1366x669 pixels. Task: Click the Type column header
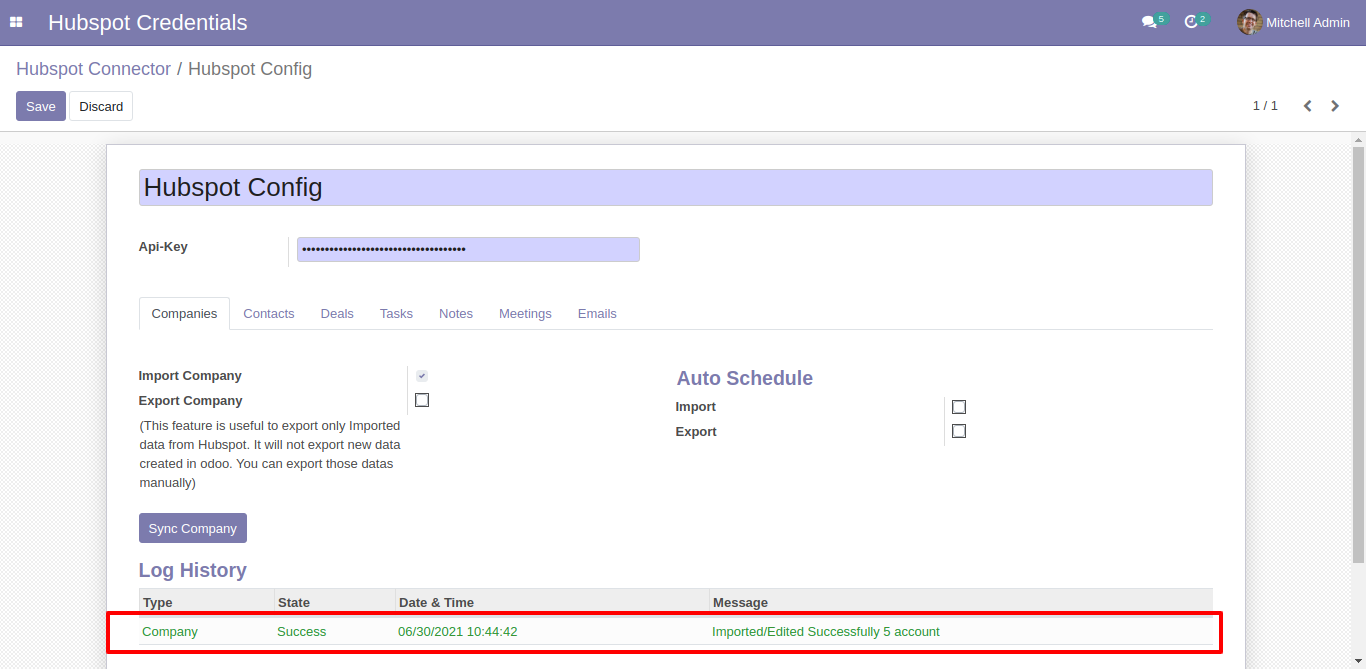[206, 602]
